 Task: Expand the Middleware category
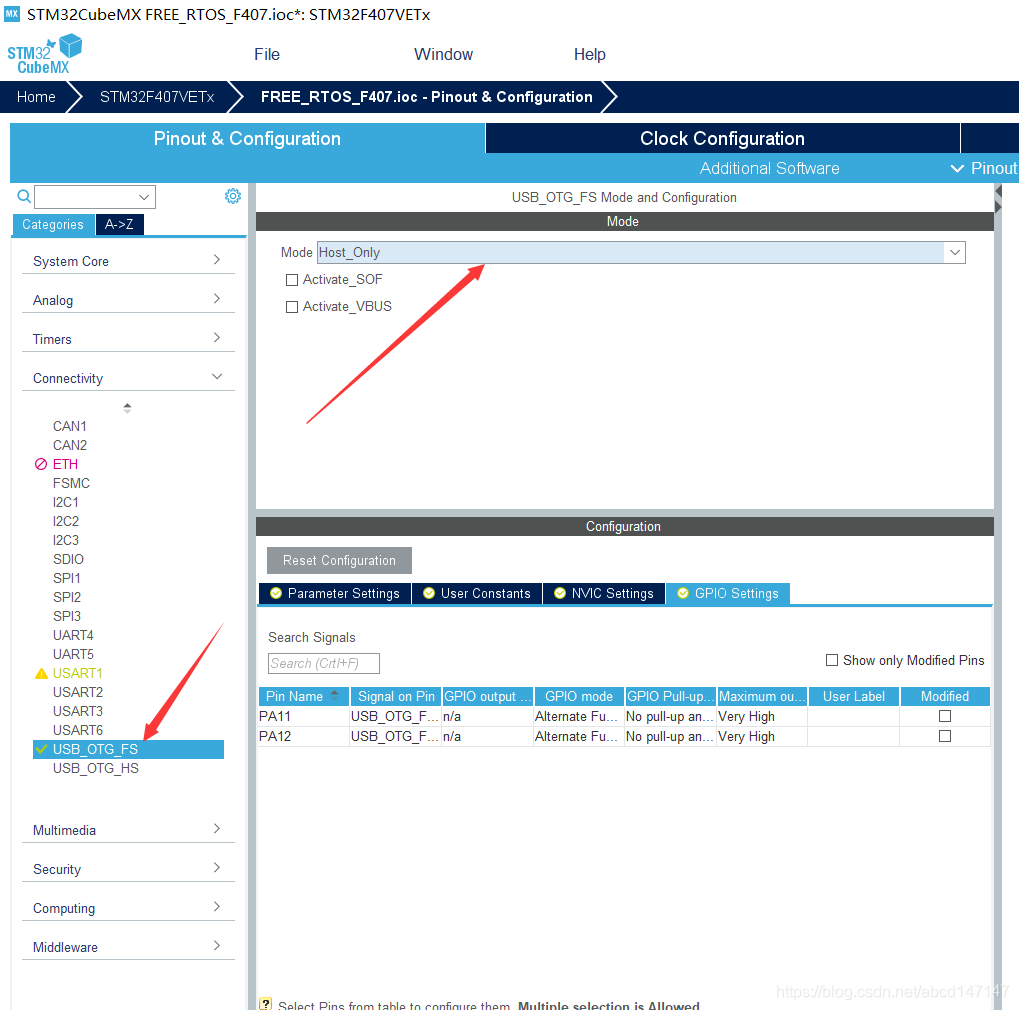click(128, 947)
